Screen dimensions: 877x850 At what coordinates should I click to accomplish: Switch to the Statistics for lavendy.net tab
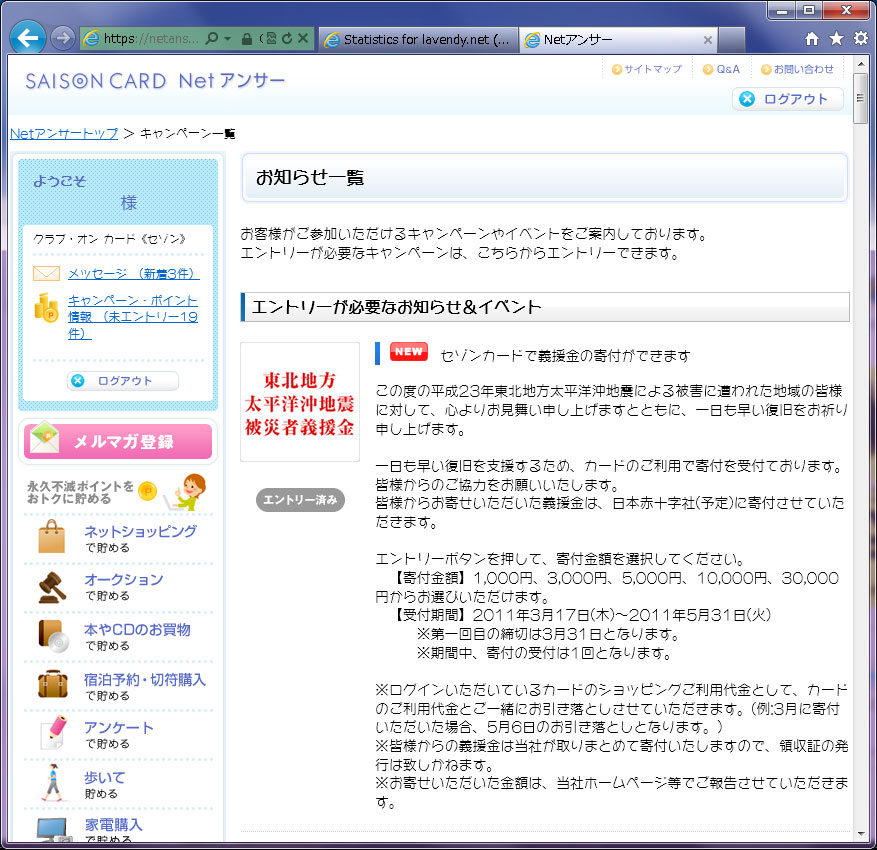(x=418, y=40)
